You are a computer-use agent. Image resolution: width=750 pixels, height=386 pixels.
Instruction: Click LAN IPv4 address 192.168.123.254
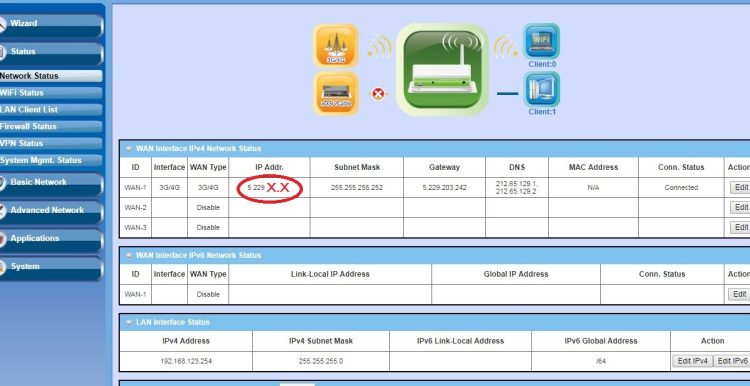(x=186, y=361)
